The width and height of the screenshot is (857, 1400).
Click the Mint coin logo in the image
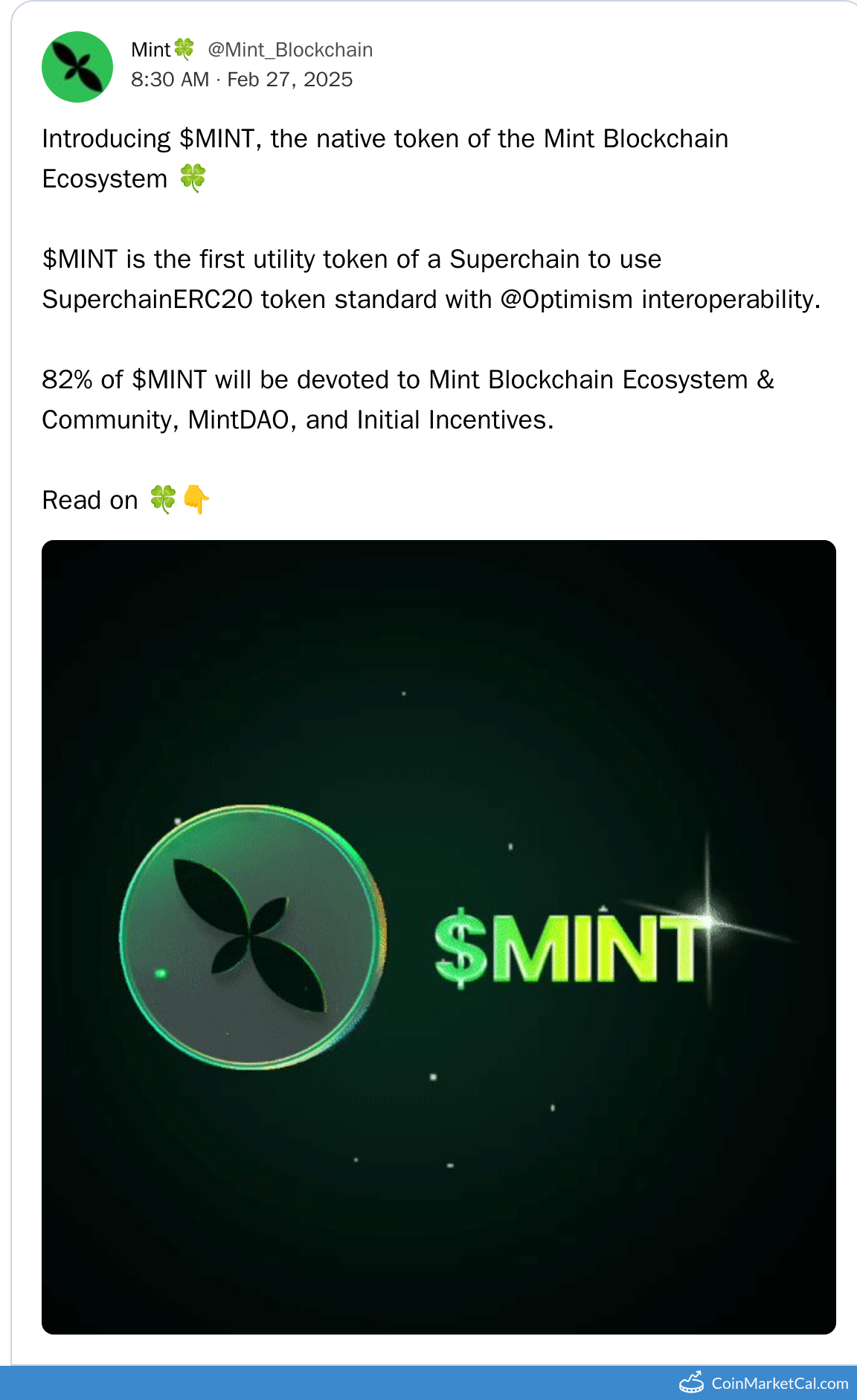pyautogui.click(x=251, y=937)
